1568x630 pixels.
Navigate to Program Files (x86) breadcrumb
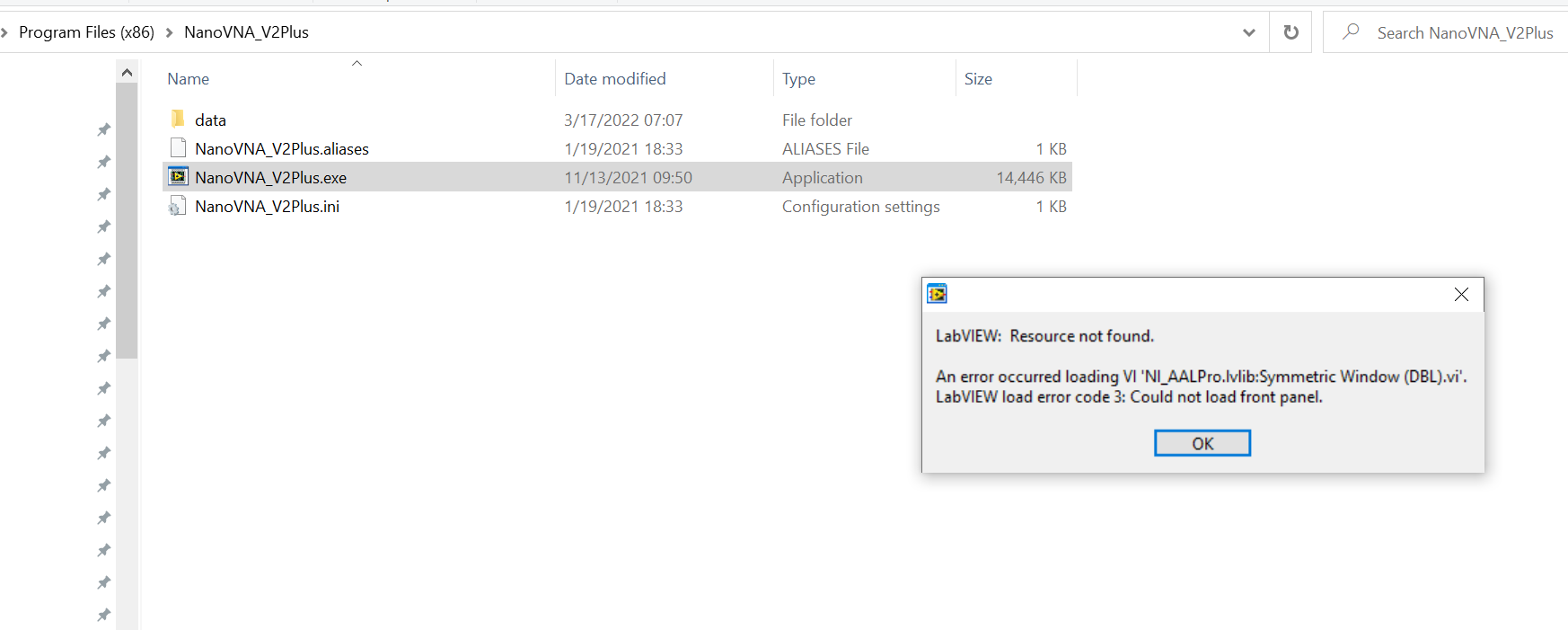[x=86, y=32]
